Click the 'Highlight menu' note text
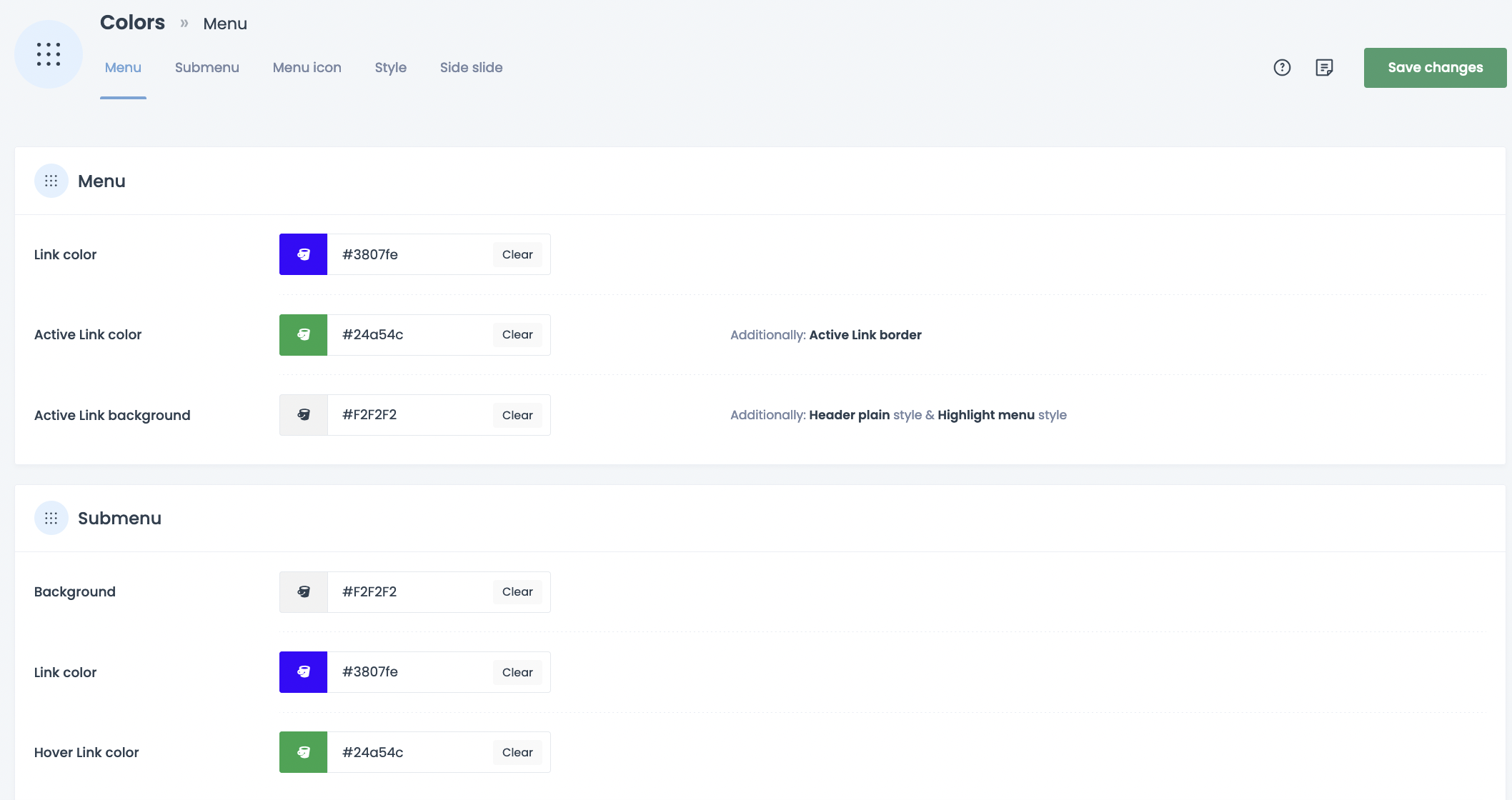The height and width of the screenshot is (800, 1512). (986, 415)
